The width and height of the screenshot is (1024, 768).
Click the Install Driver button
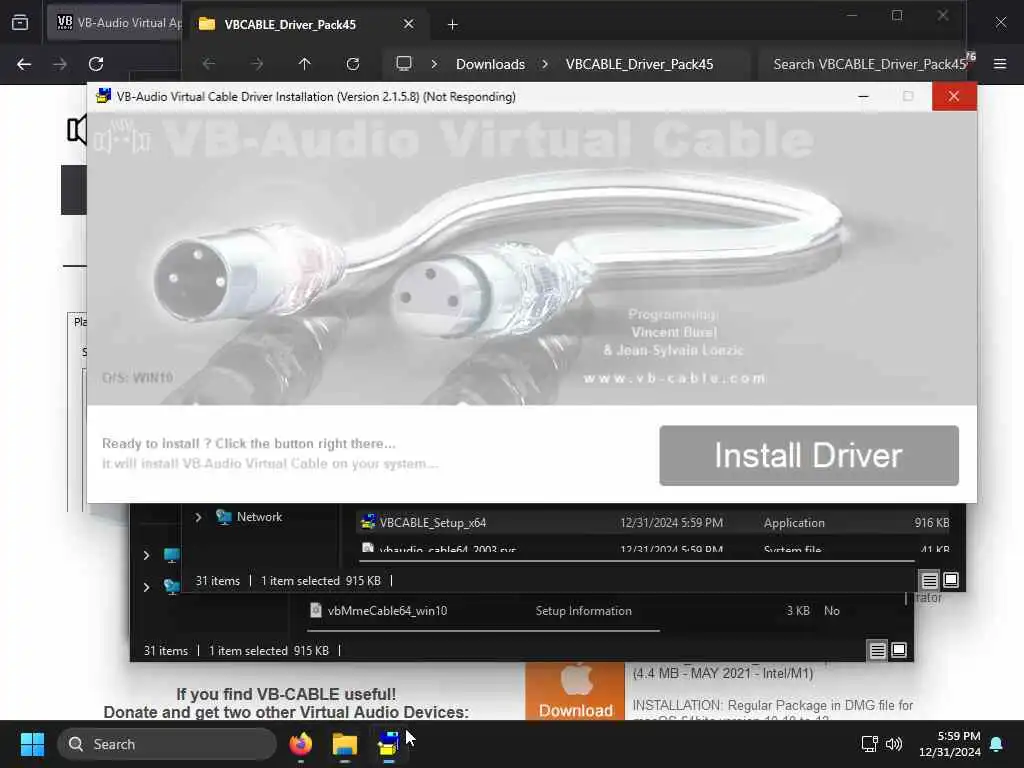point(808,455)
